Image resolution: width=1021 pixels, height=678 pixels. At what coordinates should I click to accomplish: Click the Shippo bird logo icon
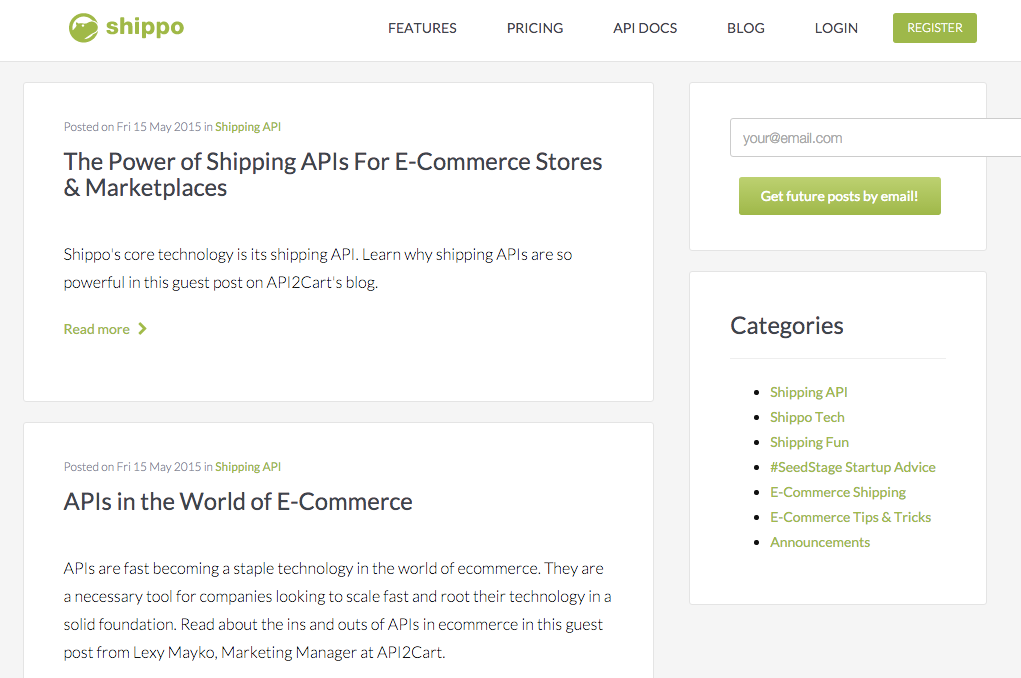coord(83,28)
